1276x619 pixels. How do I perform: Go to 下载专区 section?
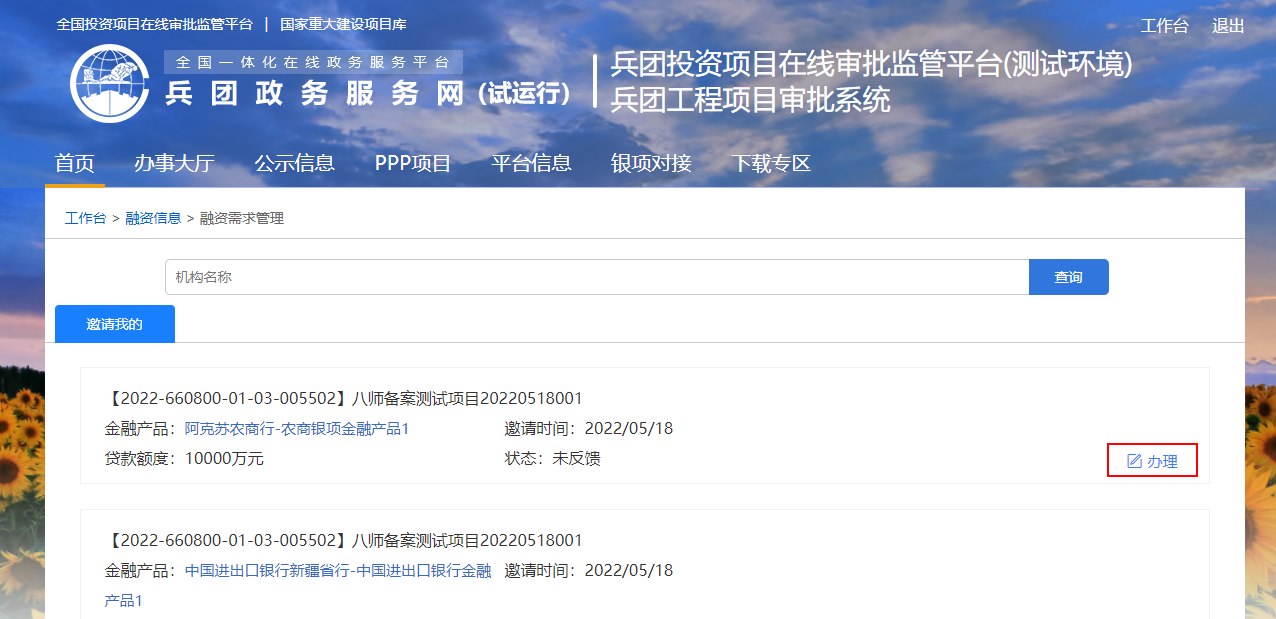coord(770,163)
